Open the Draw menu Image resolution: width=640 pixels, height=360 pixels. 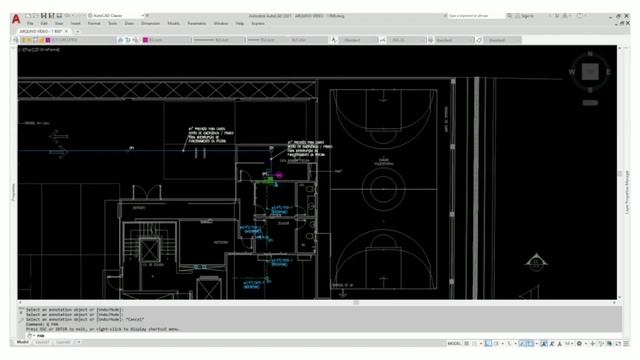(129, 24)
